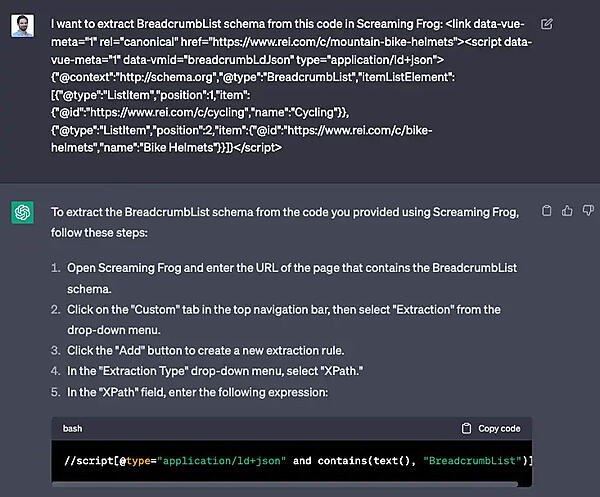Click the ChatGPT logo avatar

[23, 213]
